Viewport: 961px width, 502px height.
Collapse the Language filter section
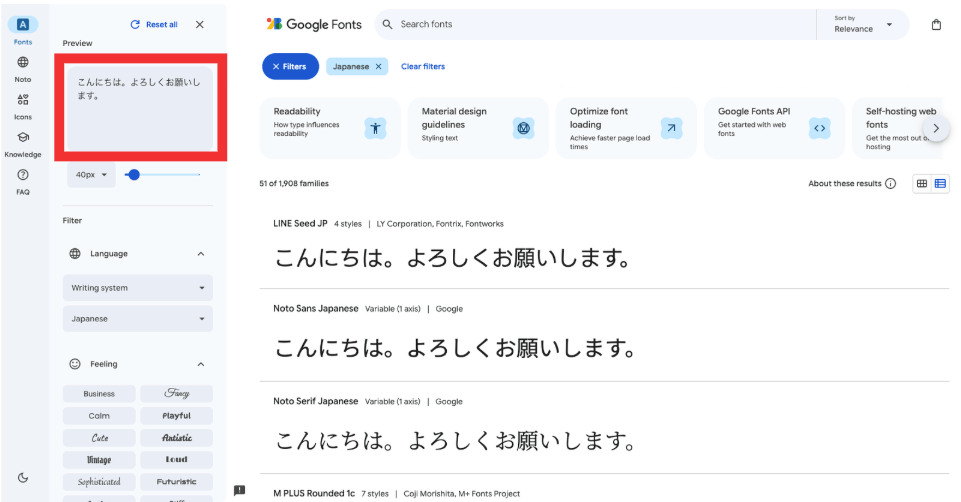coord(200,254)
